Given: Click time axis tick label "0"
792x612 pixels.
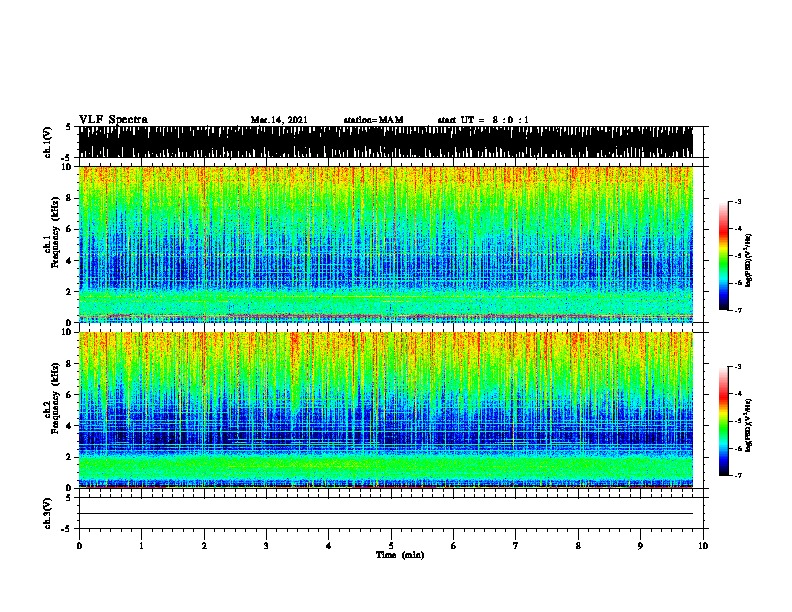Looking at the screenshot, I should pyautogui.click(x=79, y=546).
